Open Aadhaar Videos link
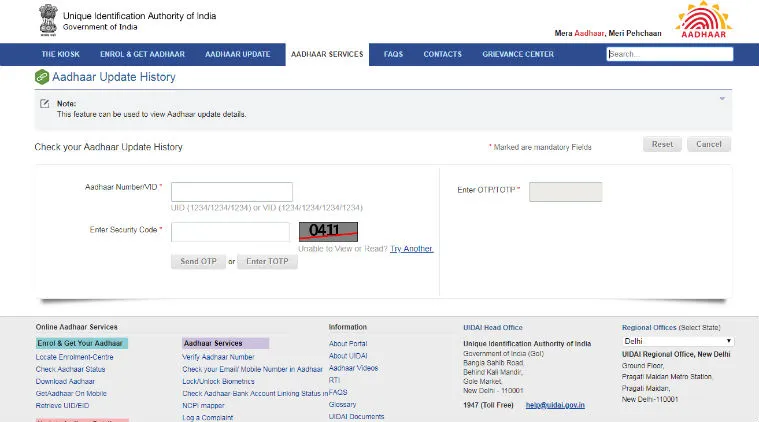This screenshot has height=422, width=759. [x=353, y=368]
